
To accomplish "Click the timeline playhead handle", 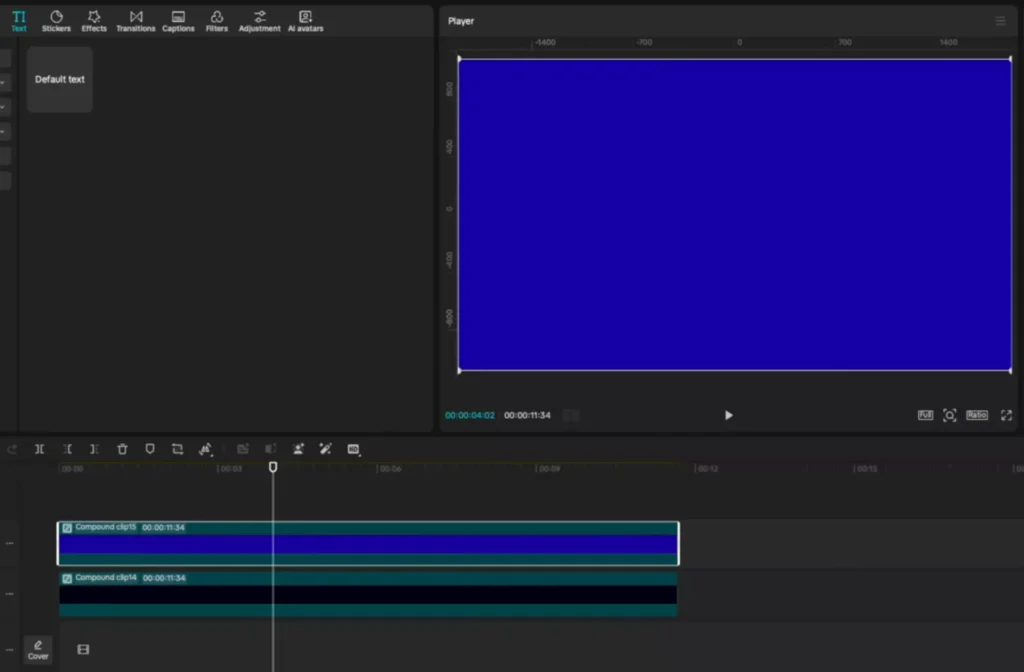I will coord(273,466).
